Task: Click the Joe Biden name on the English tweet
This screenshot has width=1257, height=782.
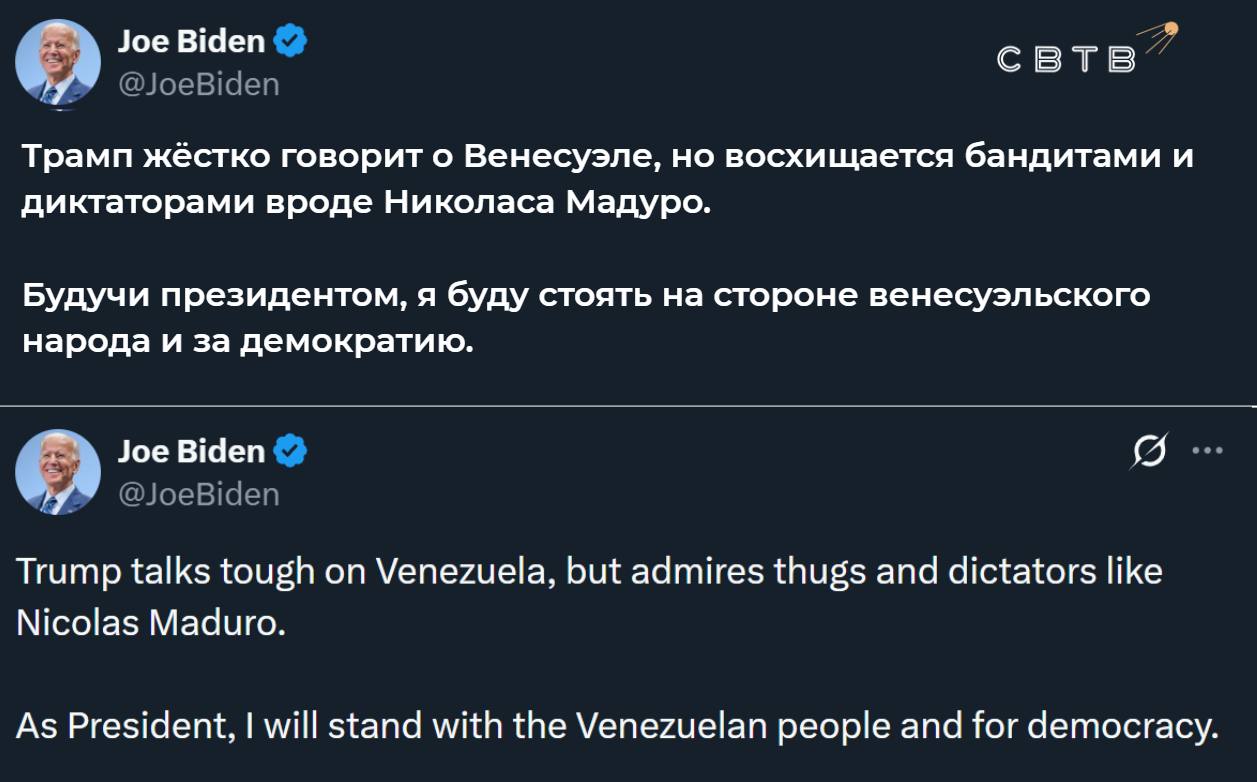Action: click(x=191, y=452)
